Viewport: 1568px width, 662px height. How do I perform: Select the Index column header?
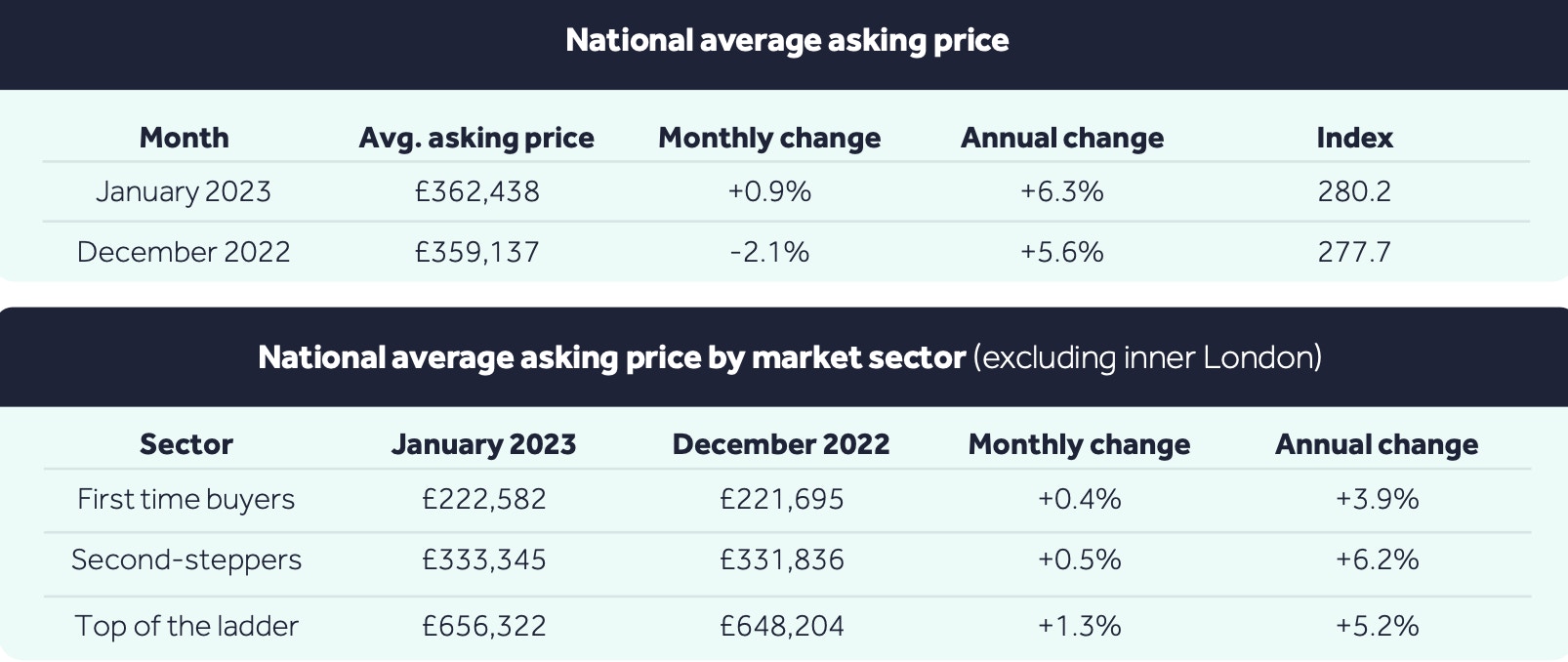point(1354,138)
